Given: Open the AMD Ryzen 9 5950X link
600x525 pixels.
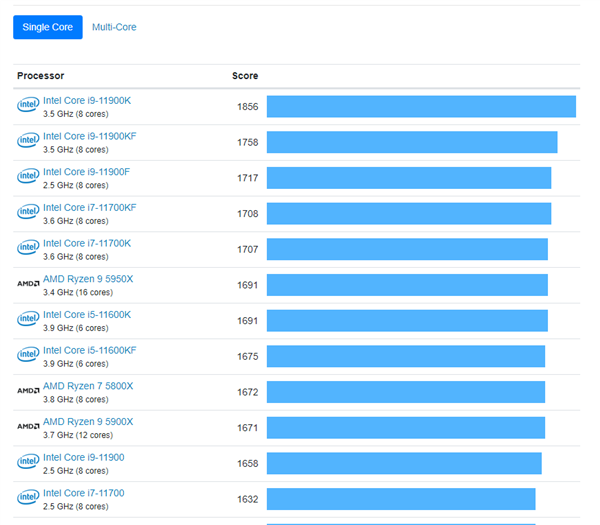Looking at the screenshot, I should click(x=88, y=279).
